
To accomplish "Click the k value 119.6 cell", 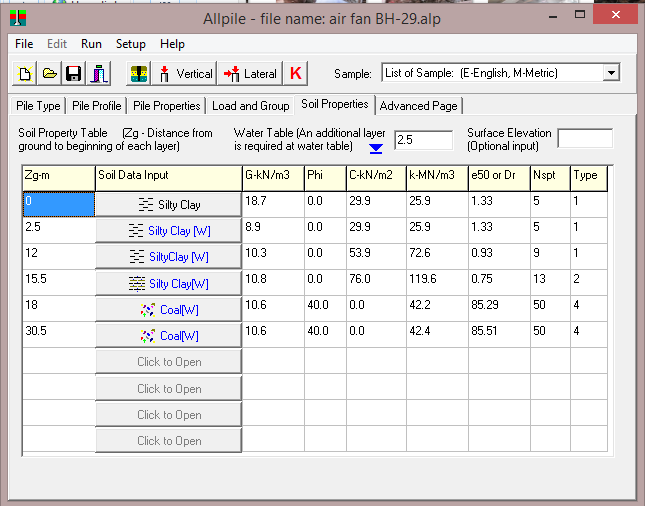I will 437,283.
